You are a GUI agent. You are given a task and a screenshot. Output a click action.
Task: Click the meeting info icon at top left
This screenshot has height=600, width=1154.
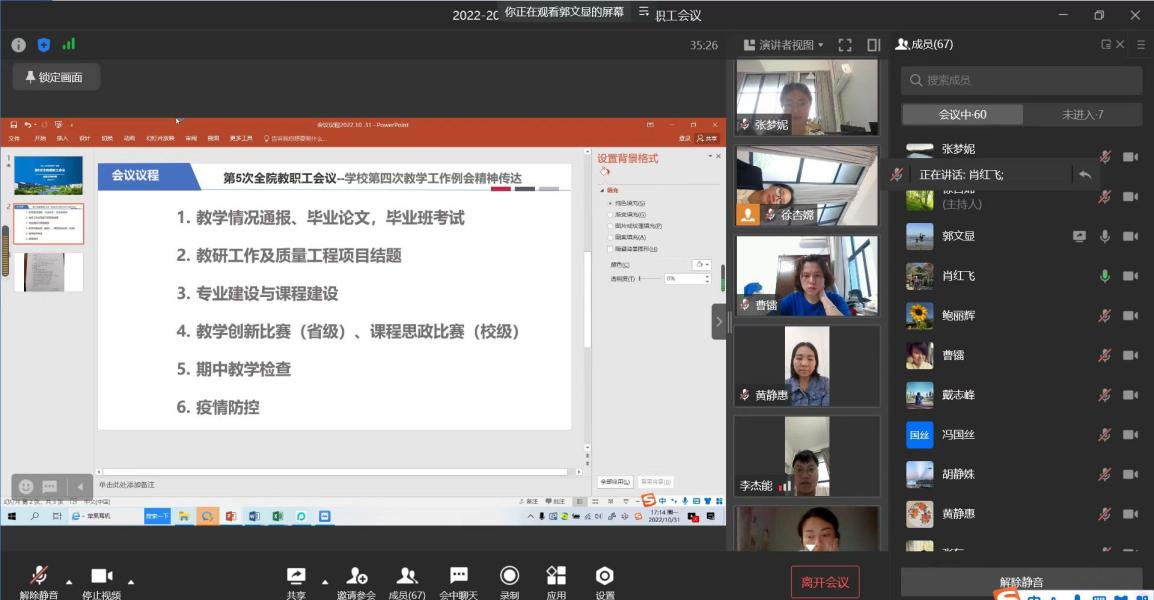point(18,45)
